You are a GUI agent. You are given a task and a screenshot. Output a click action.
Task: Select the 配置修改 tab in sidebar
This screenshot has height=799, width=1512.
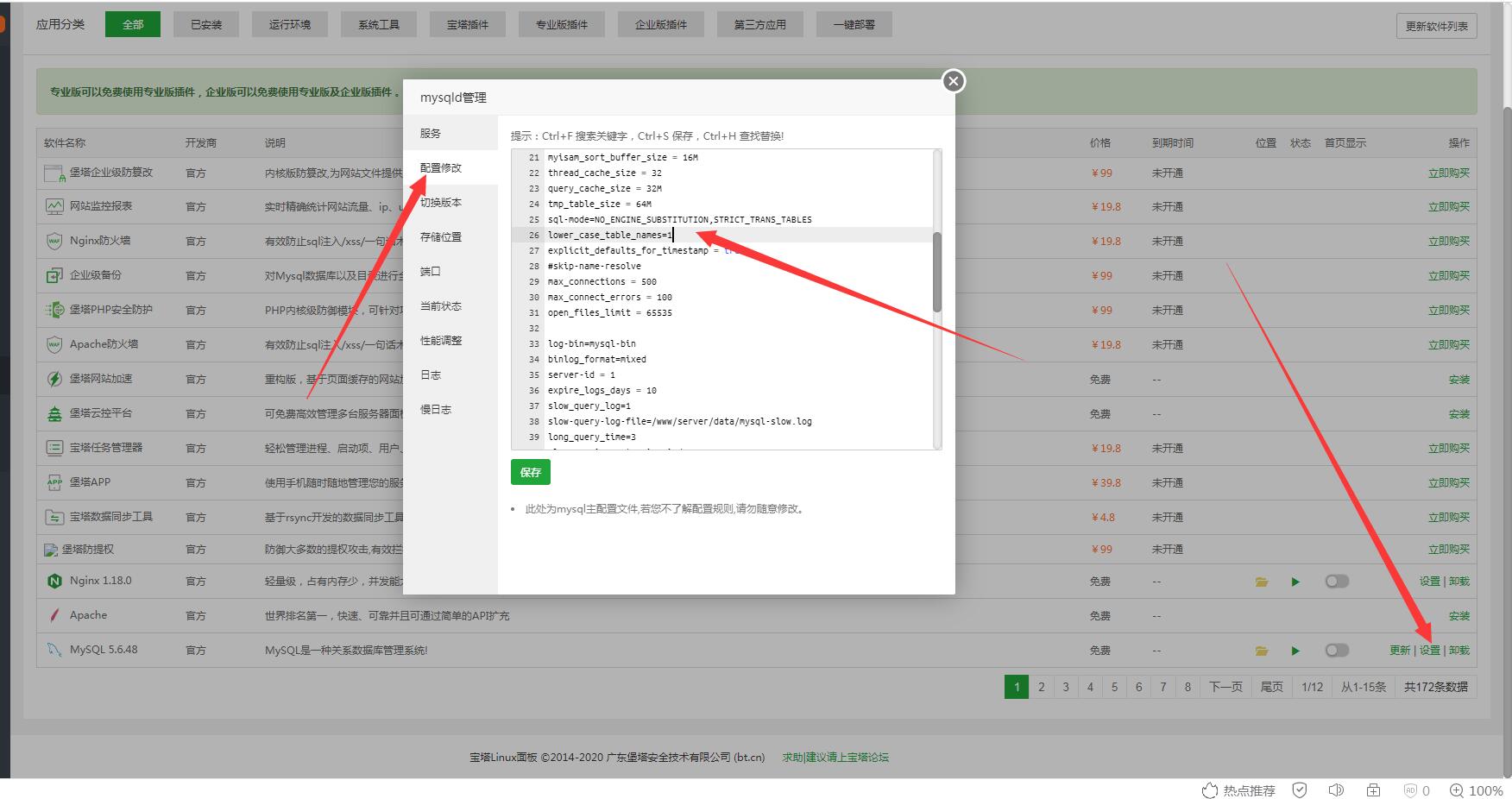point(441,167)
